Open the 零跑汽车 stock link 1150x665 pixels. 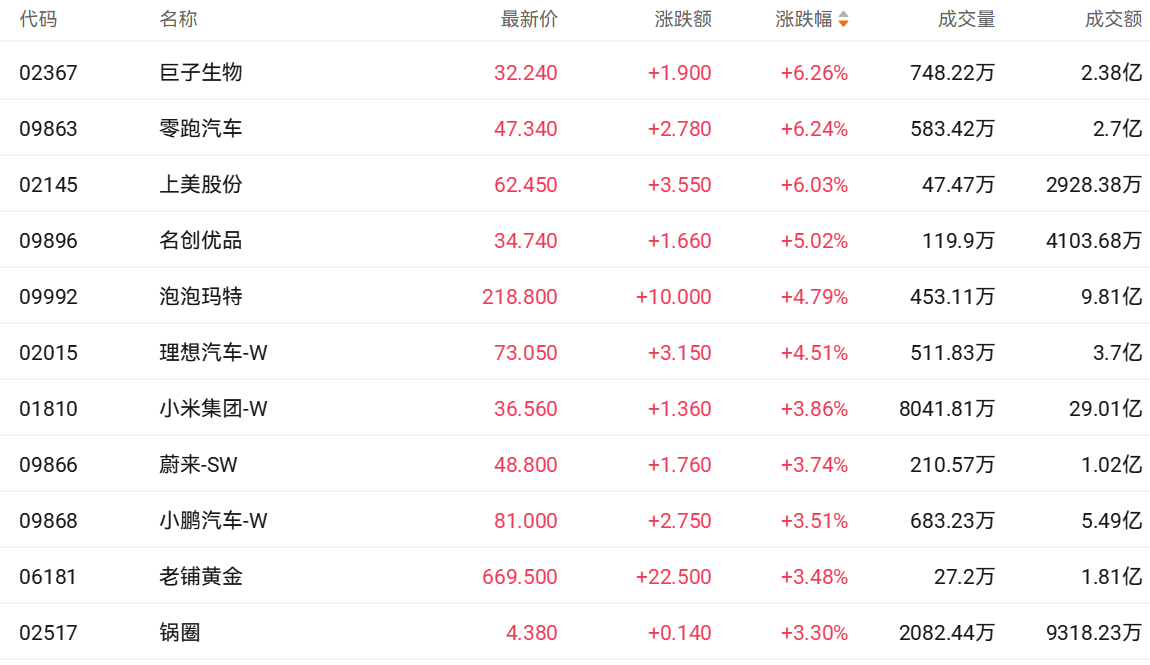pos(201,129)
